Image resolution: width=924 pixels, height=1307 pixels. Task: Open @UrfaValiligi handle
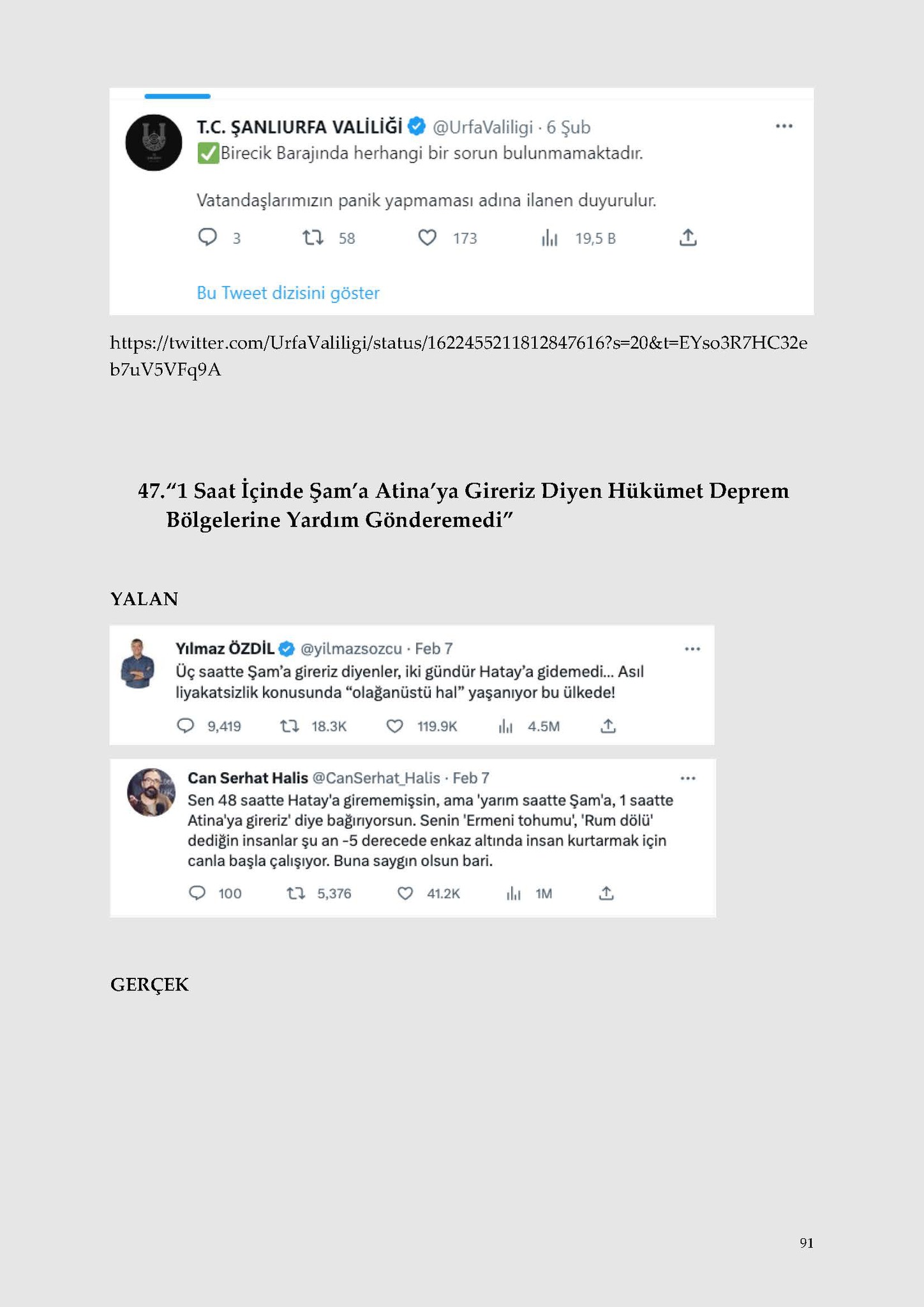pos(482,128)
